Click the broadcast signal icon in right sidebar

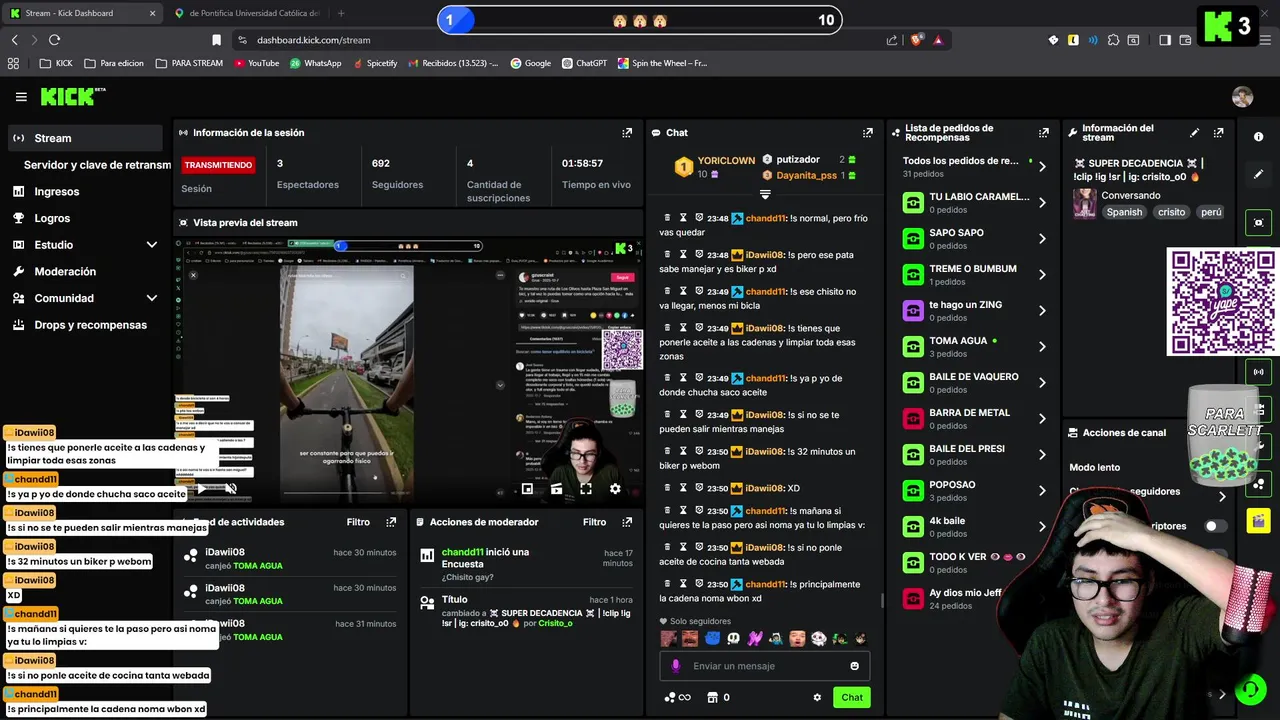[x=1259, y=372]
